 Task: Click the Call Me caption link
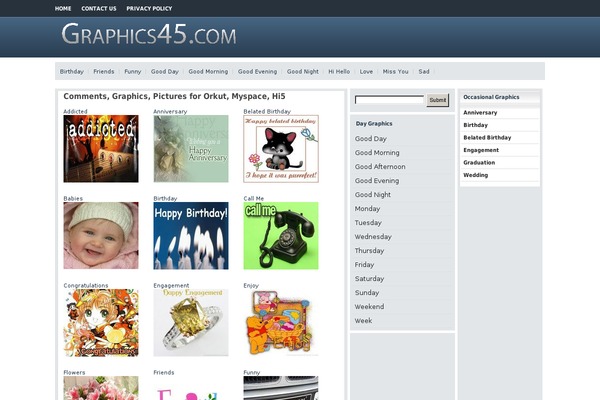[254, 198]
